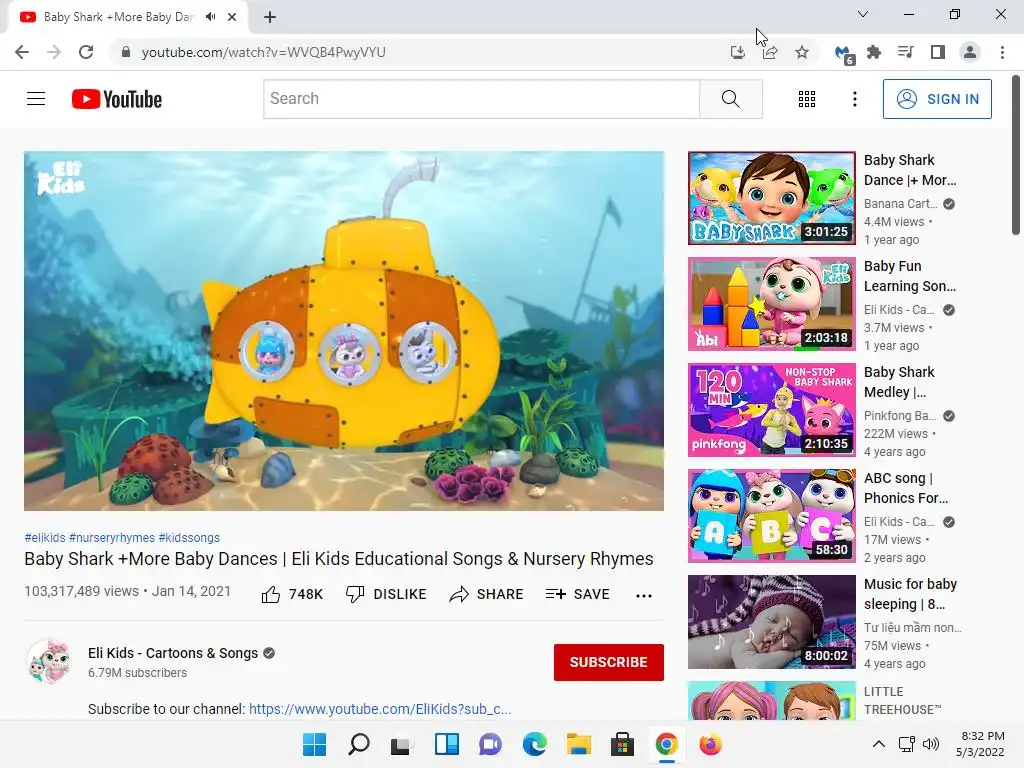The image size is (1024, 768).
Task: Open the #elikids hashtag link
Action: (x=45, y=537)
